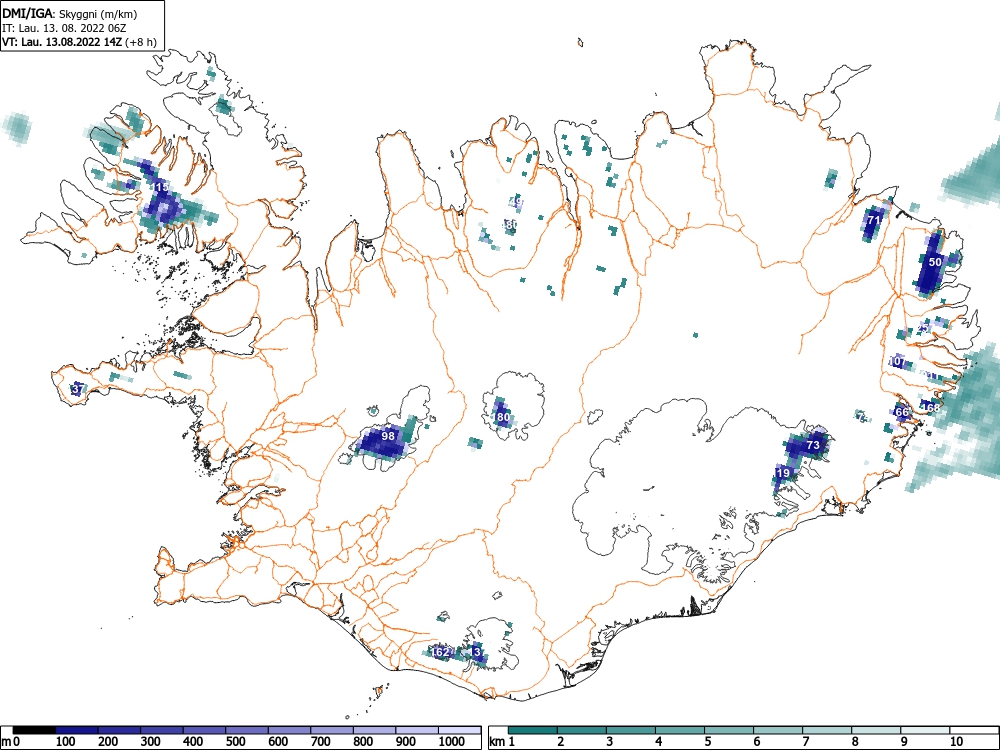Click the map value 25 in the Eastfjords
This screenshot has width=1000, height=750.
tap(923, 328)
